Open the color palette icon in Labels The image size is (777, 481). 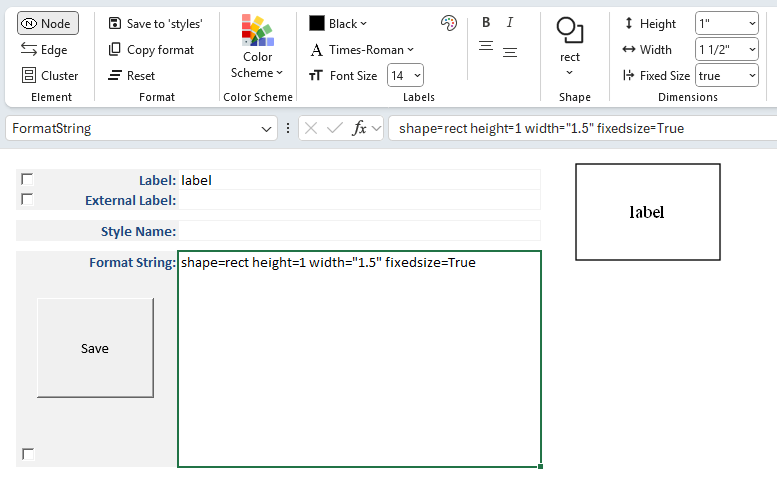[448, 23]
